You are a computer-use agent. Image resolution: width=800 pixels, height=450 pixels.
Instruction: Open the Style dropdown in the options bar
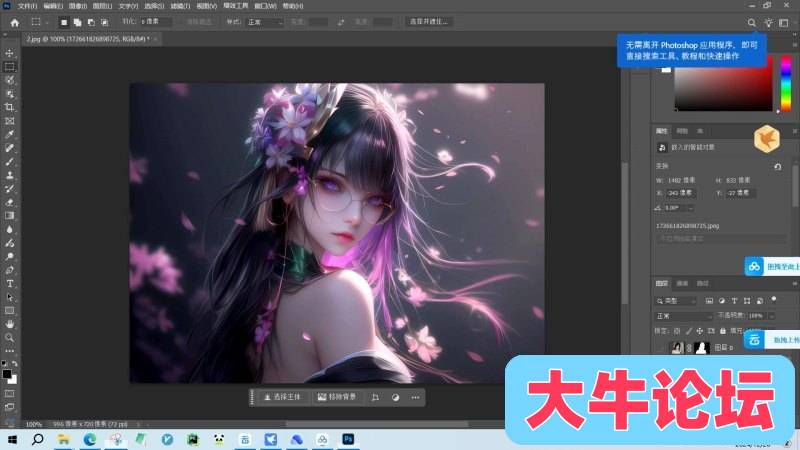(x=265, y=22)
